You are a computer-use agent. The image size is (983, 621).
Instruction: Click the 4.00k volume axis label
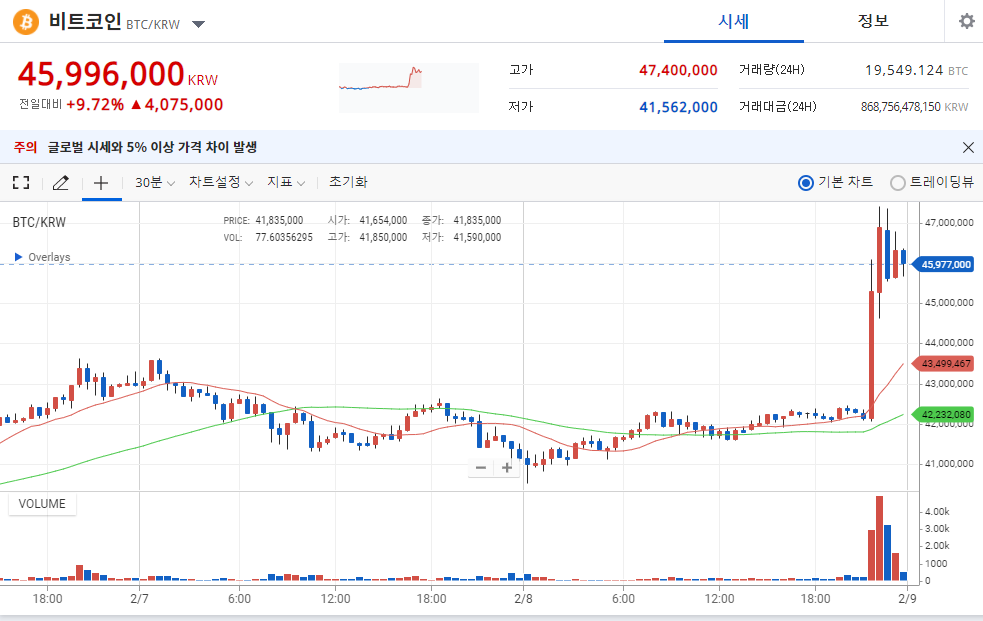[937, 511]
